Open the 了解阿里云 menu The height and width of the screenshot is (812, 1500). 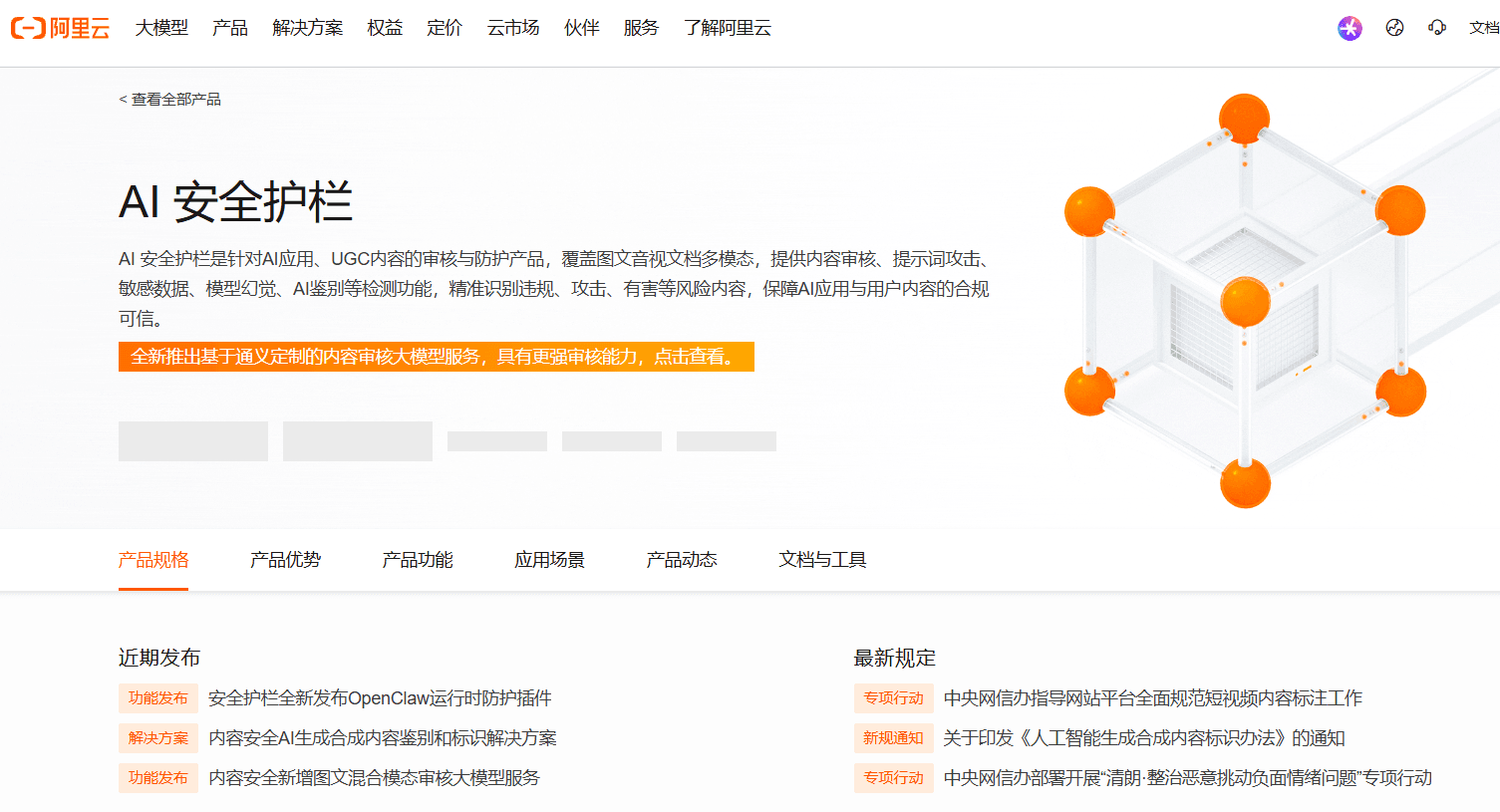728,28
